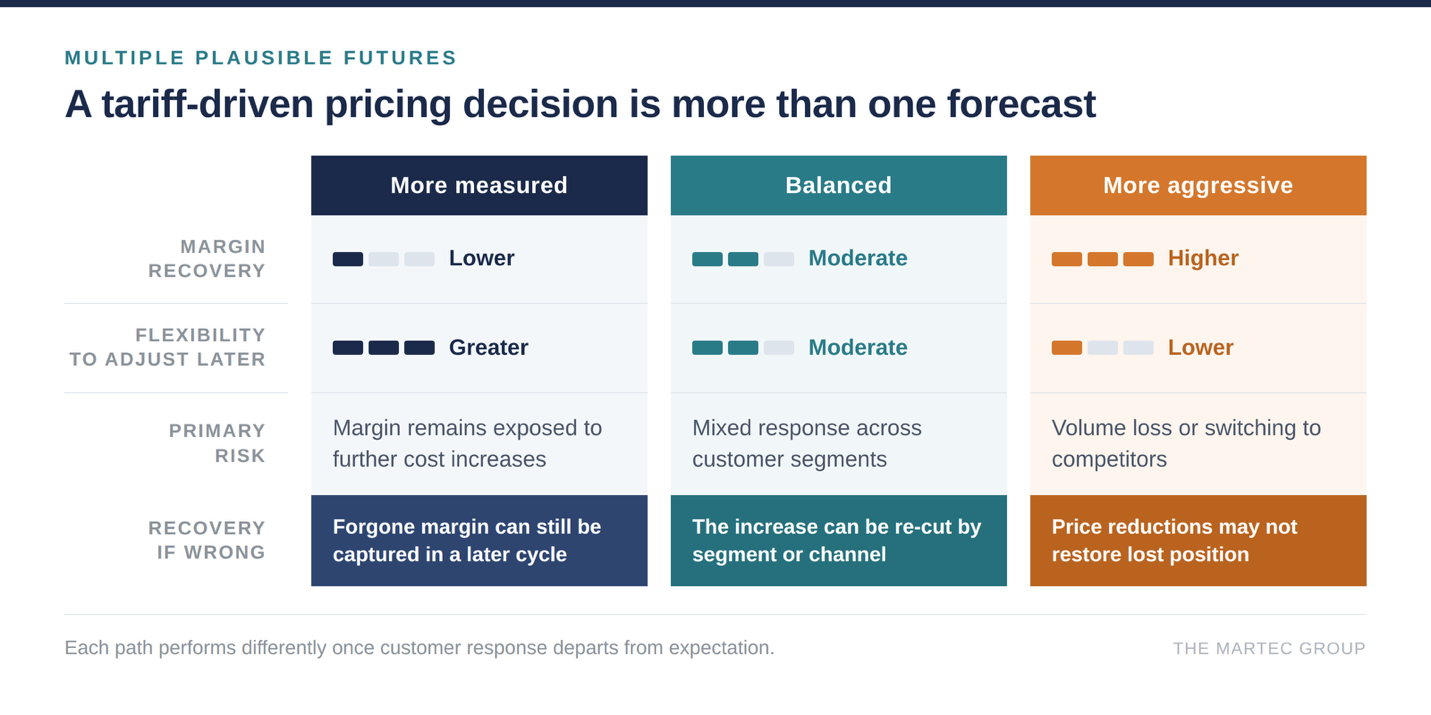This screenshot has width=1431, height=715.
Task: Click the Lower margin recovery level bars
Action: [x=384, y=259]
